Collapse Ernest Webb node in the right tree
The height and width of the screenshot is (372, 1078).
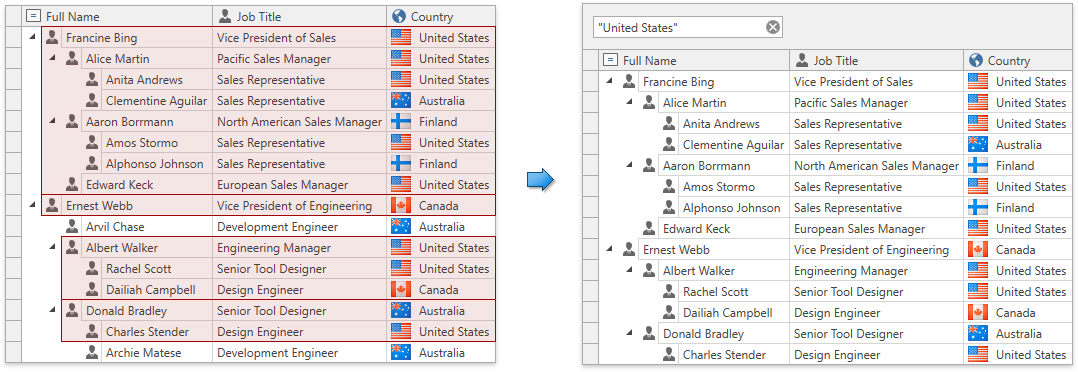609,250
